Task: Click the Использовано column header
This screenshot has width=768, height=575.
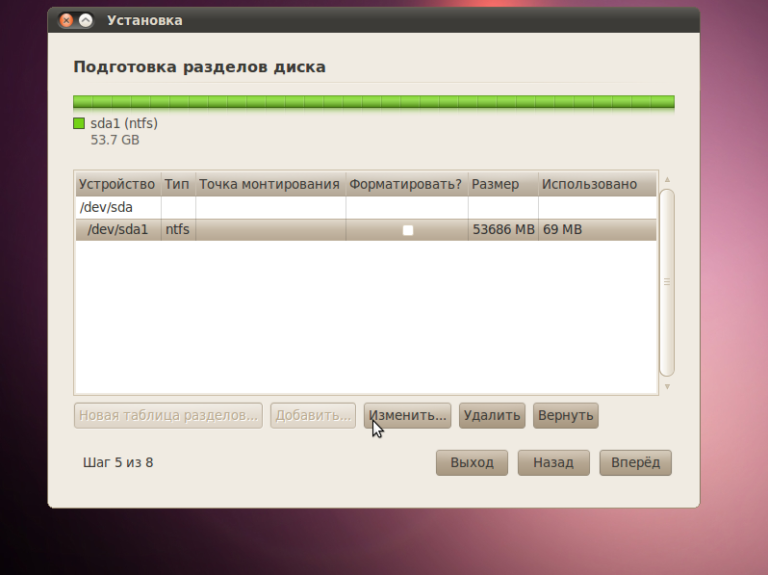Action: click(596, 184)
